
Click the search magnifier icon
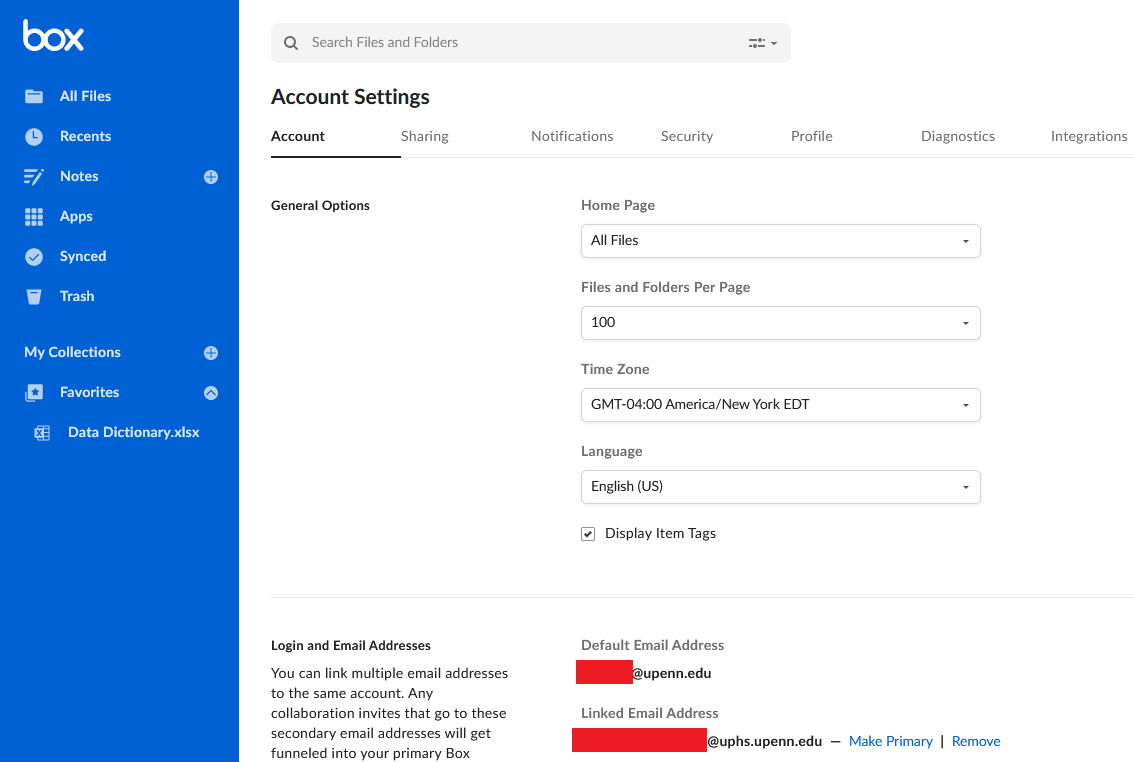[x=291, y=43]
